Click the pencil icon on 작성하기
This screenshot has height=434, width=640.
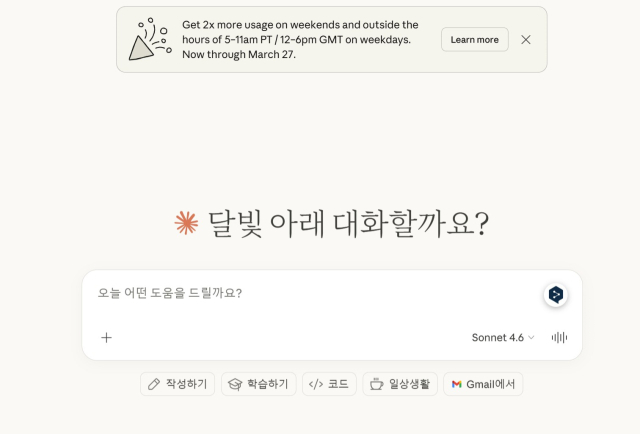(x=154, y=384)
